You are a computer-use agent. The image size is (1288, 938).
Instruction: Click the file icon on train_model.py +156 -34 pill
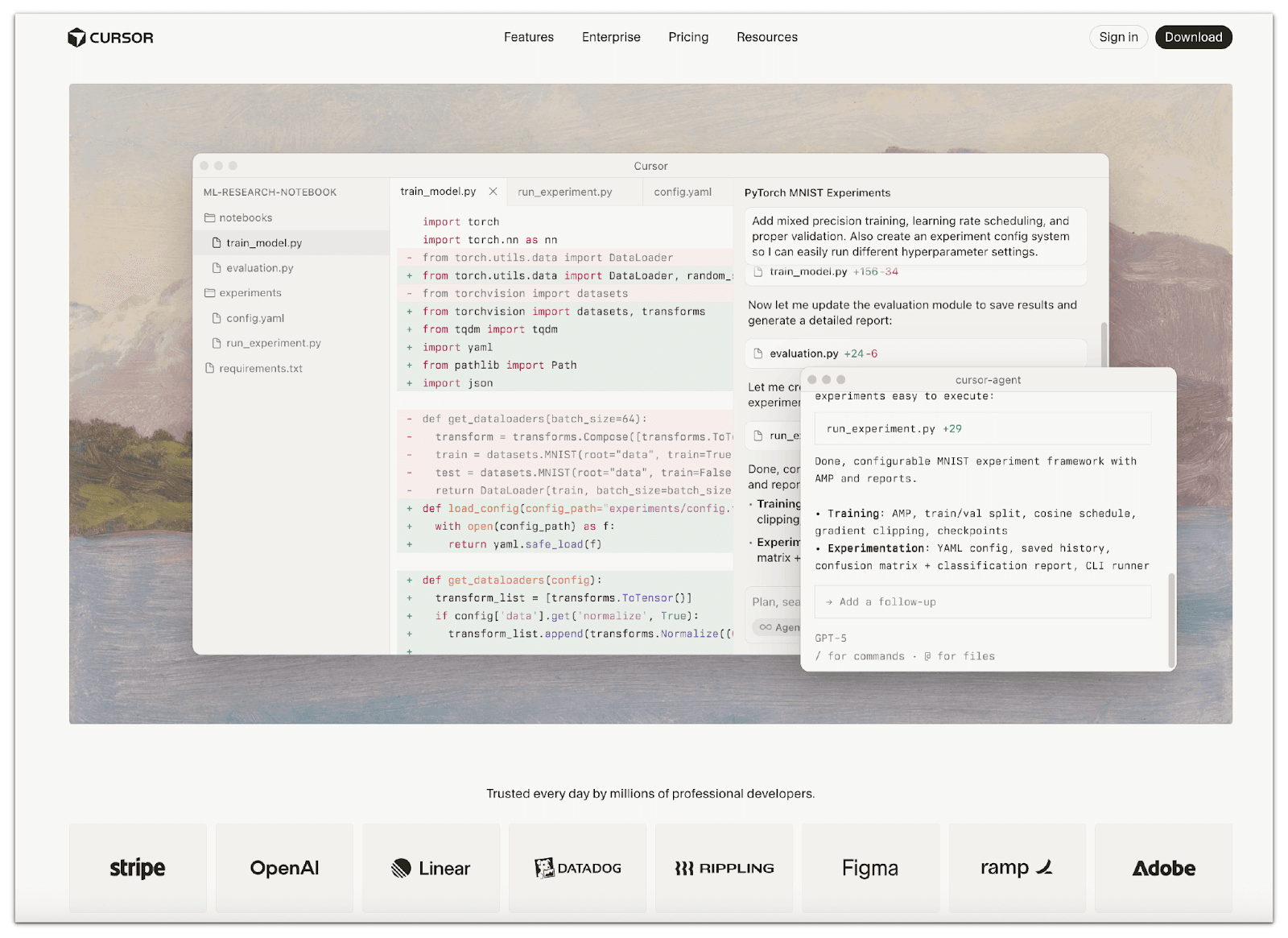click(x=758, y=272)
